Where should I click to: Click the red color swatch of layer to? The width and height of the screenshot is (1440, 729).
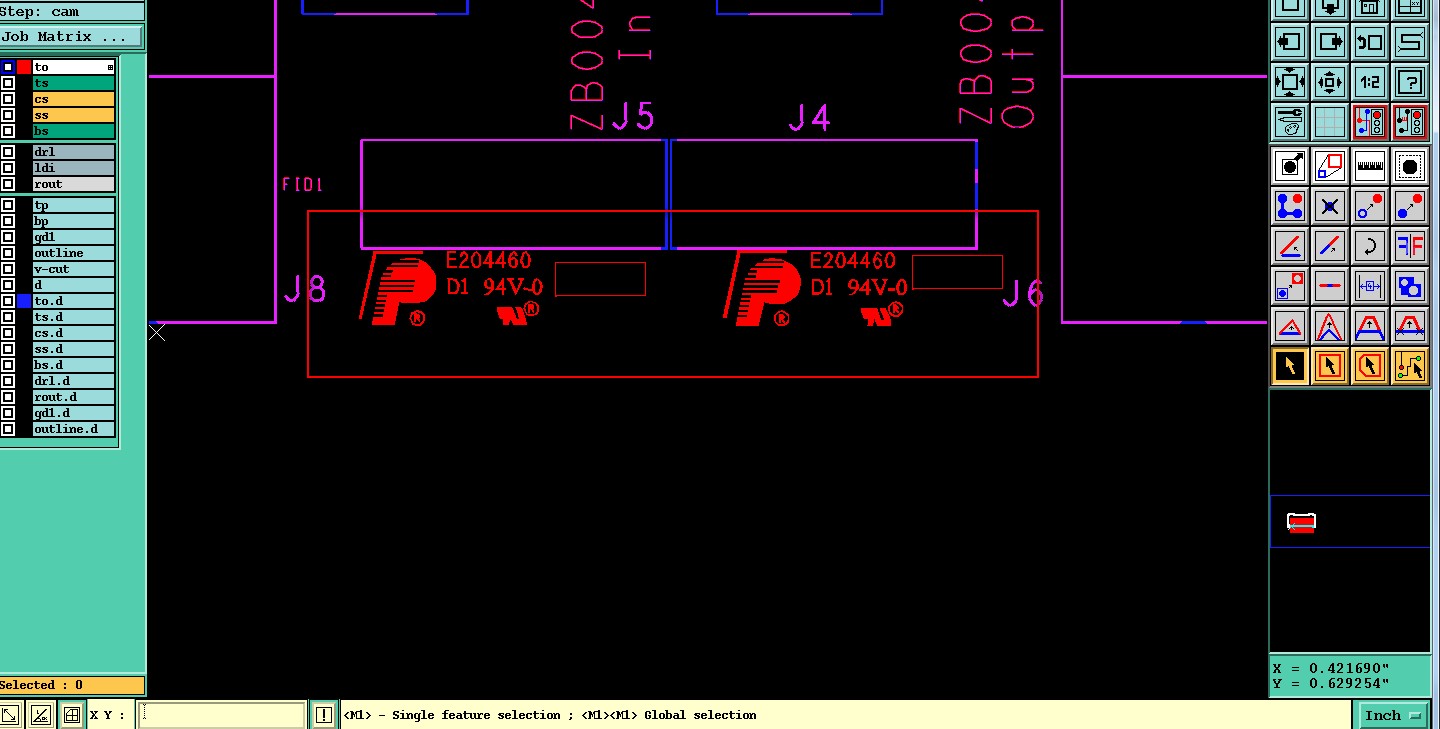24,67
